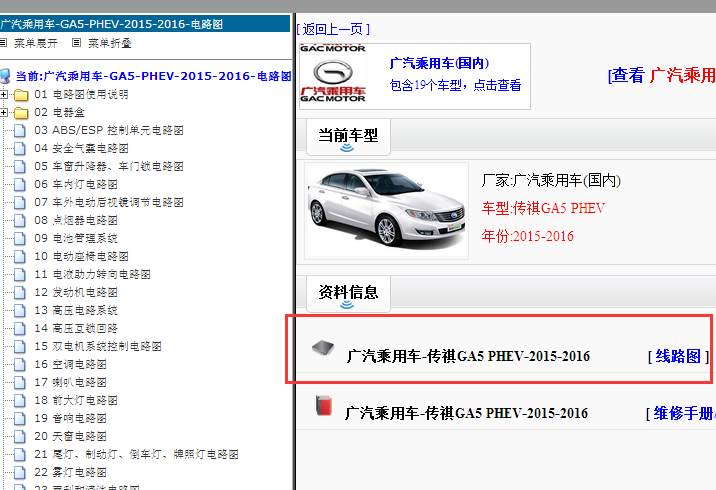The width and height of the screenshot is (716, 490).
Task: Open 20 天窗电路图 tree item
Action: pyautogui.click(x=70, y=436)
